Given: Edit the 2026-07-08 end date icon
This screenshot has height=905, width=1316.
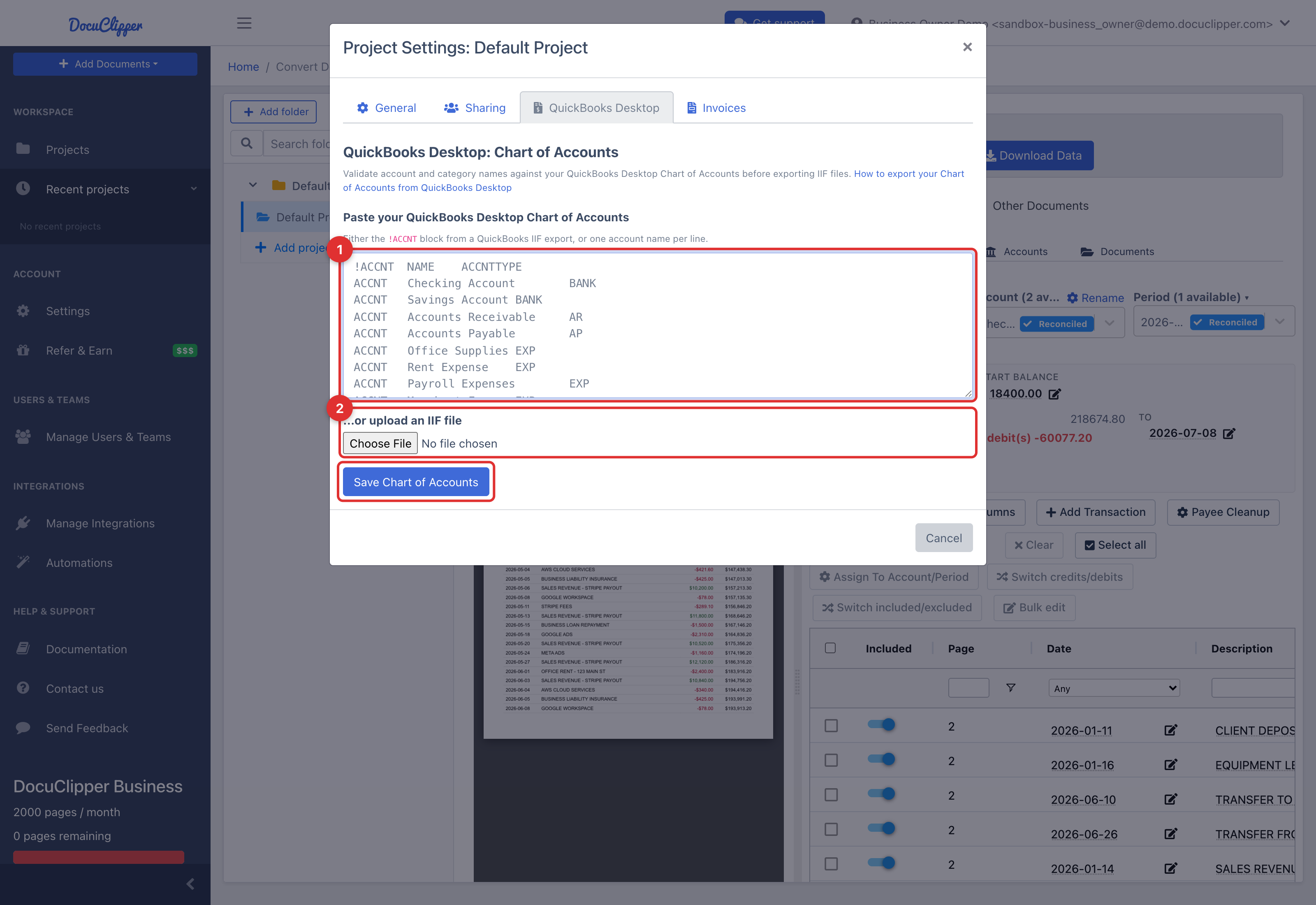Looking at the screenshot, I should (1229, 434).
